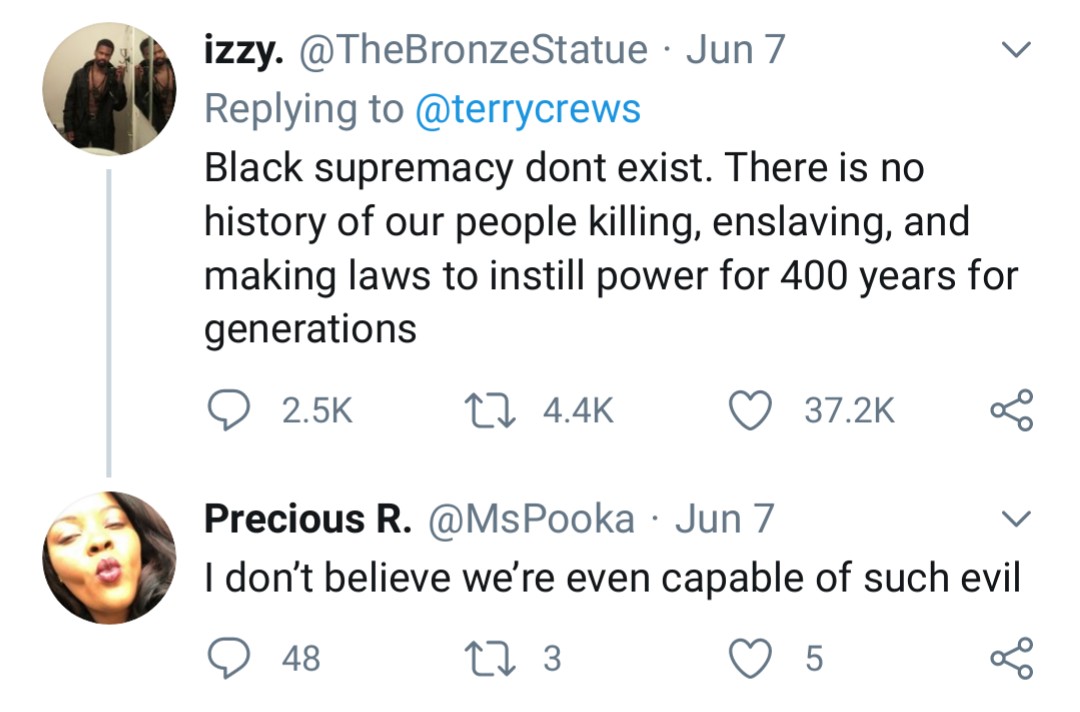
Task: Share Precious R.'s tweet
Action: point(1010,657)
